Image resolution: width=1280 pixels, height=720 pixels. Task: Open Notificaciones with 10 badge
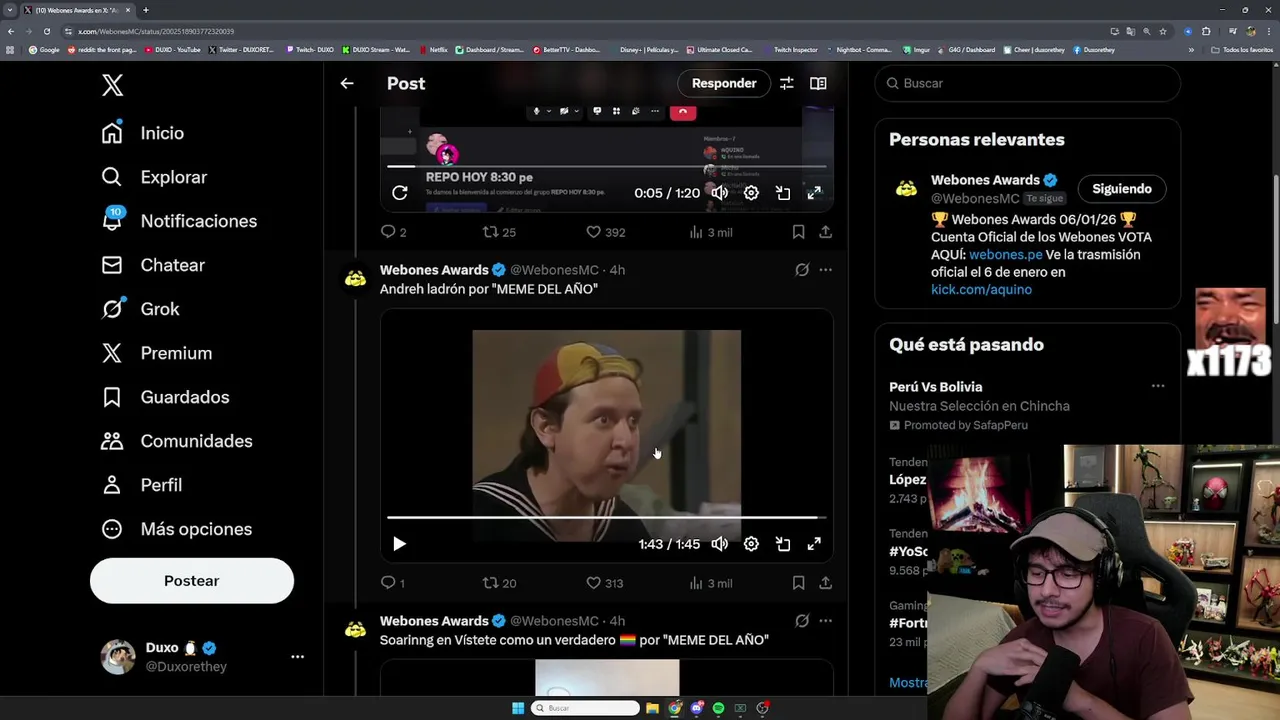click(x=179, y=221)
